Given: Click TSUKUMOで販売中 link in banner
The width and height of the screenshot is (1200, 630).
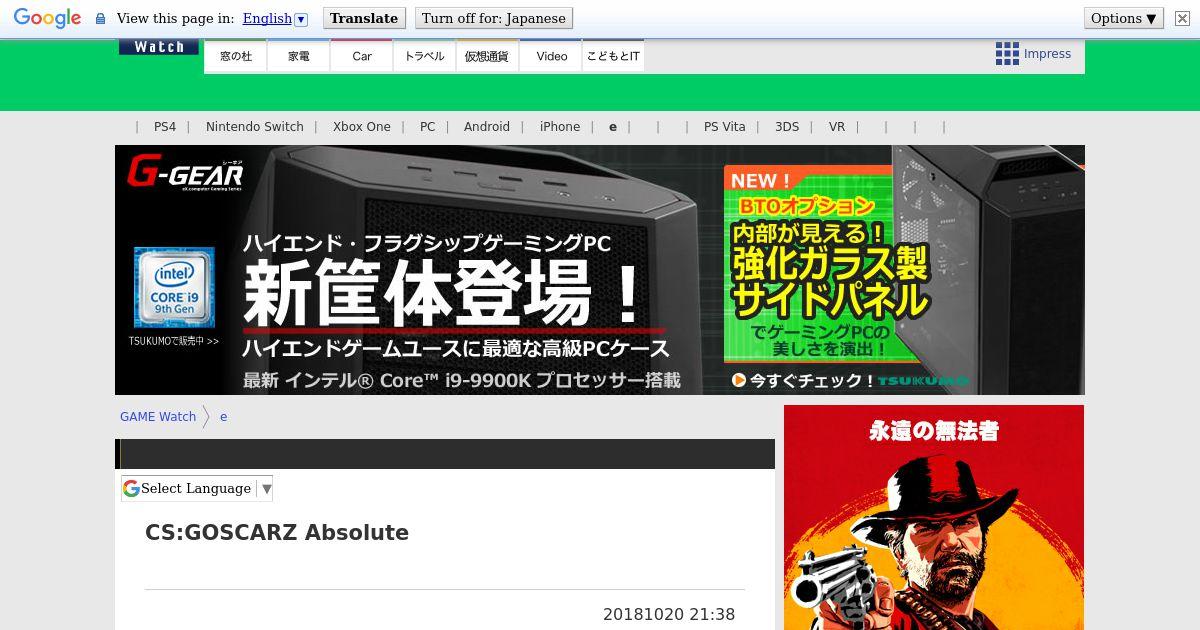Looking at the screenshot, I should pos(174,341).
